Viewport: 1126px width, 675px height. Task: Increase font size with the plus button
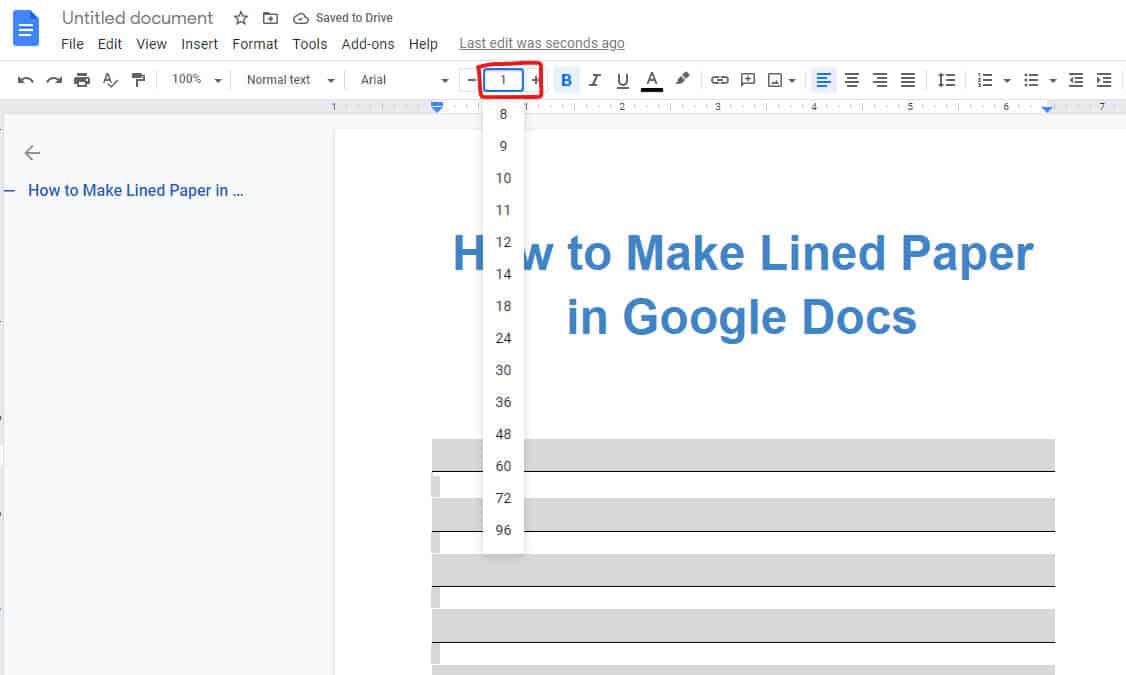536,80
